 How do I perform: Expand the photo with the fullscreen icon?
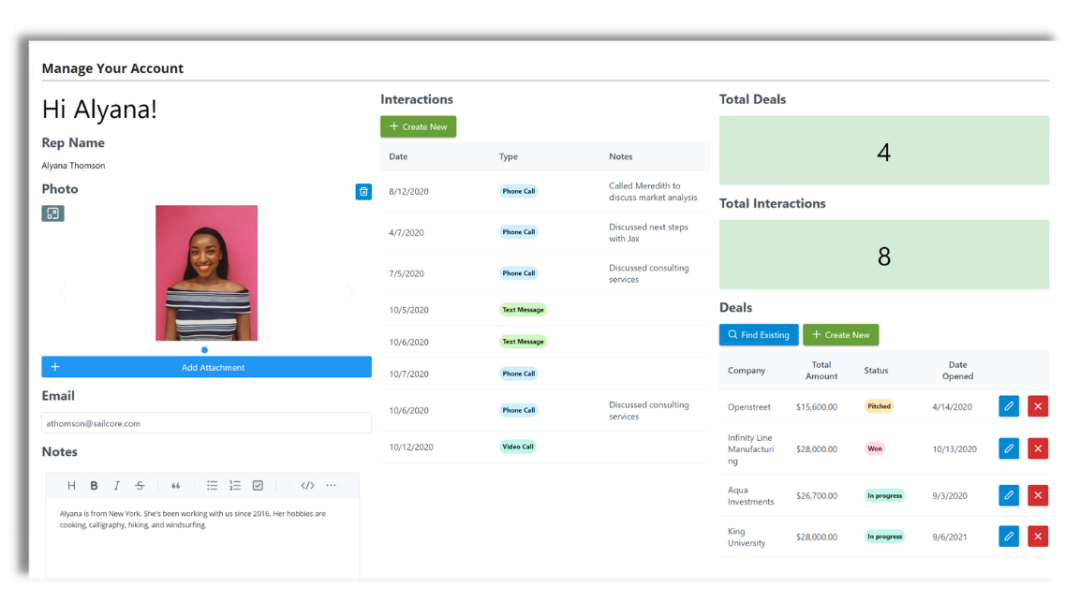tap(52, 212)
